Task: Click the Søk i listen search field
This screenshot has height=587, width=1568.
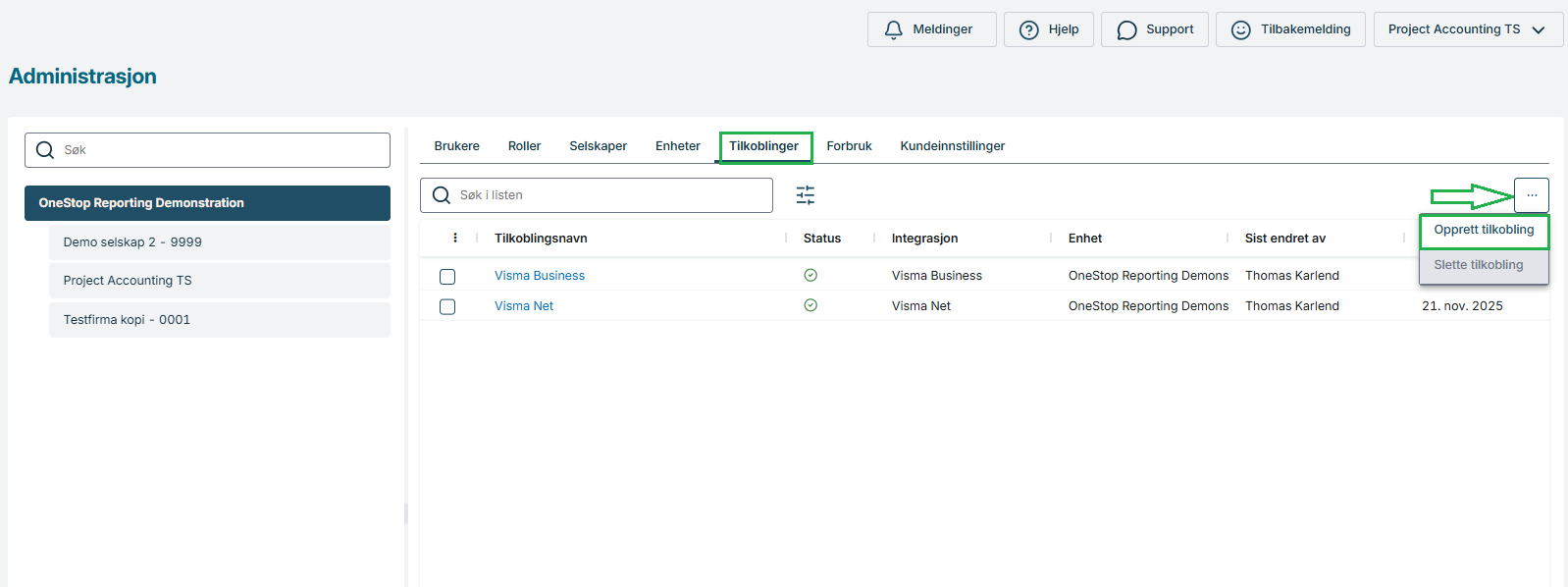Action: tap(608, 195)
